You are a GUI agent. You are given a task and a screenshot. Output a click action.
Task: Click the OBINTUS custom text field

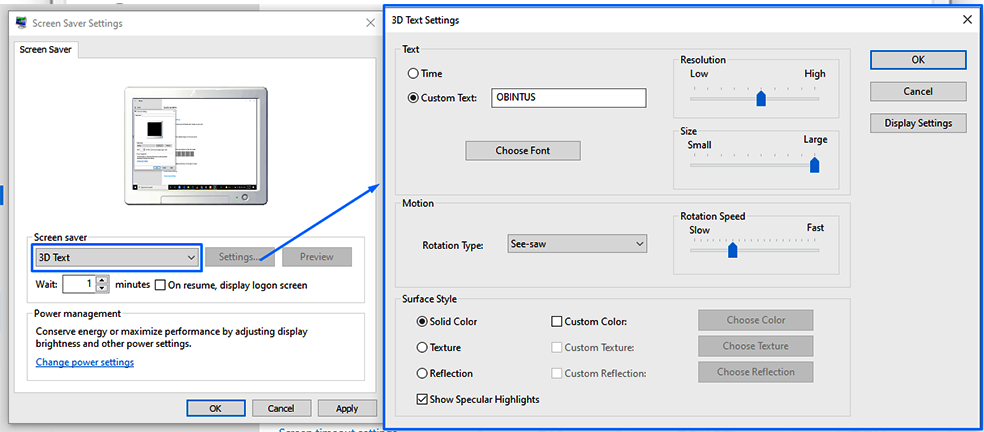(569, 98)
